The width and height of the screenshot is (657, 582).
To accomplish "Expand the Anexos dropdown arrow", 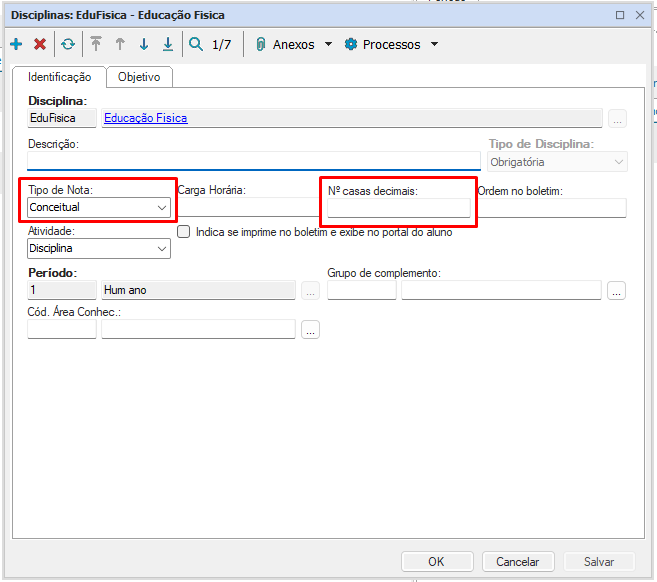I will [328, 44].
